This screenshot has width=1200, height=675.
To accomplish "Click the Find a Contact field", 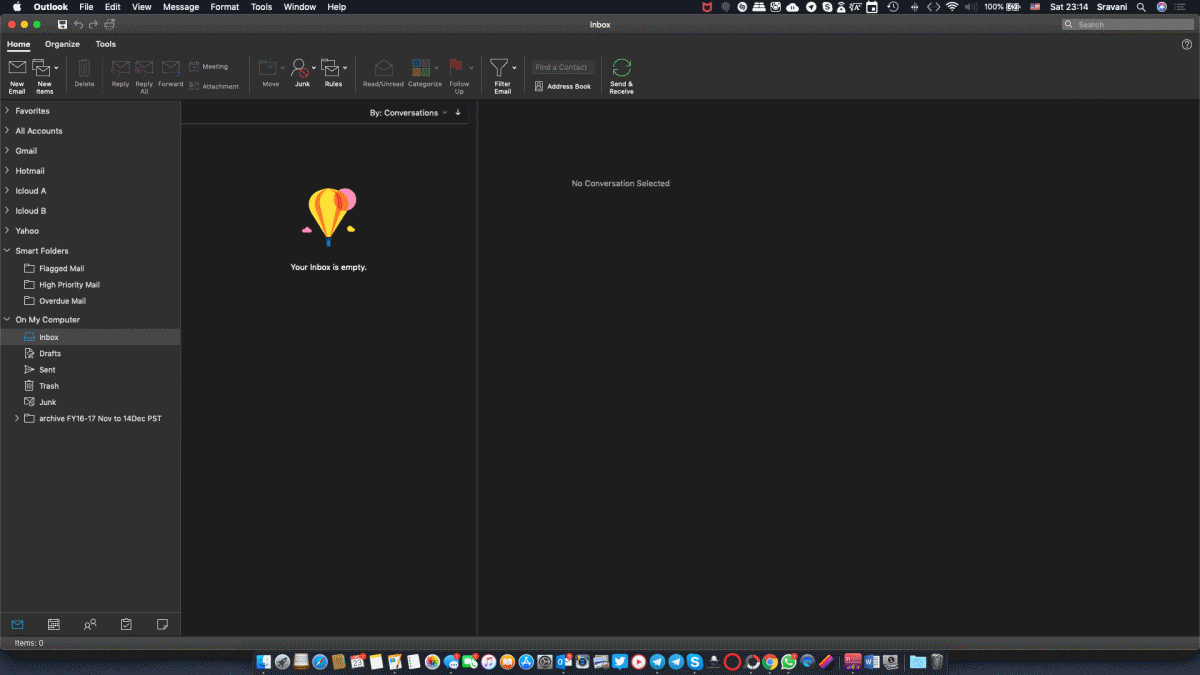I will click(563, 67).
